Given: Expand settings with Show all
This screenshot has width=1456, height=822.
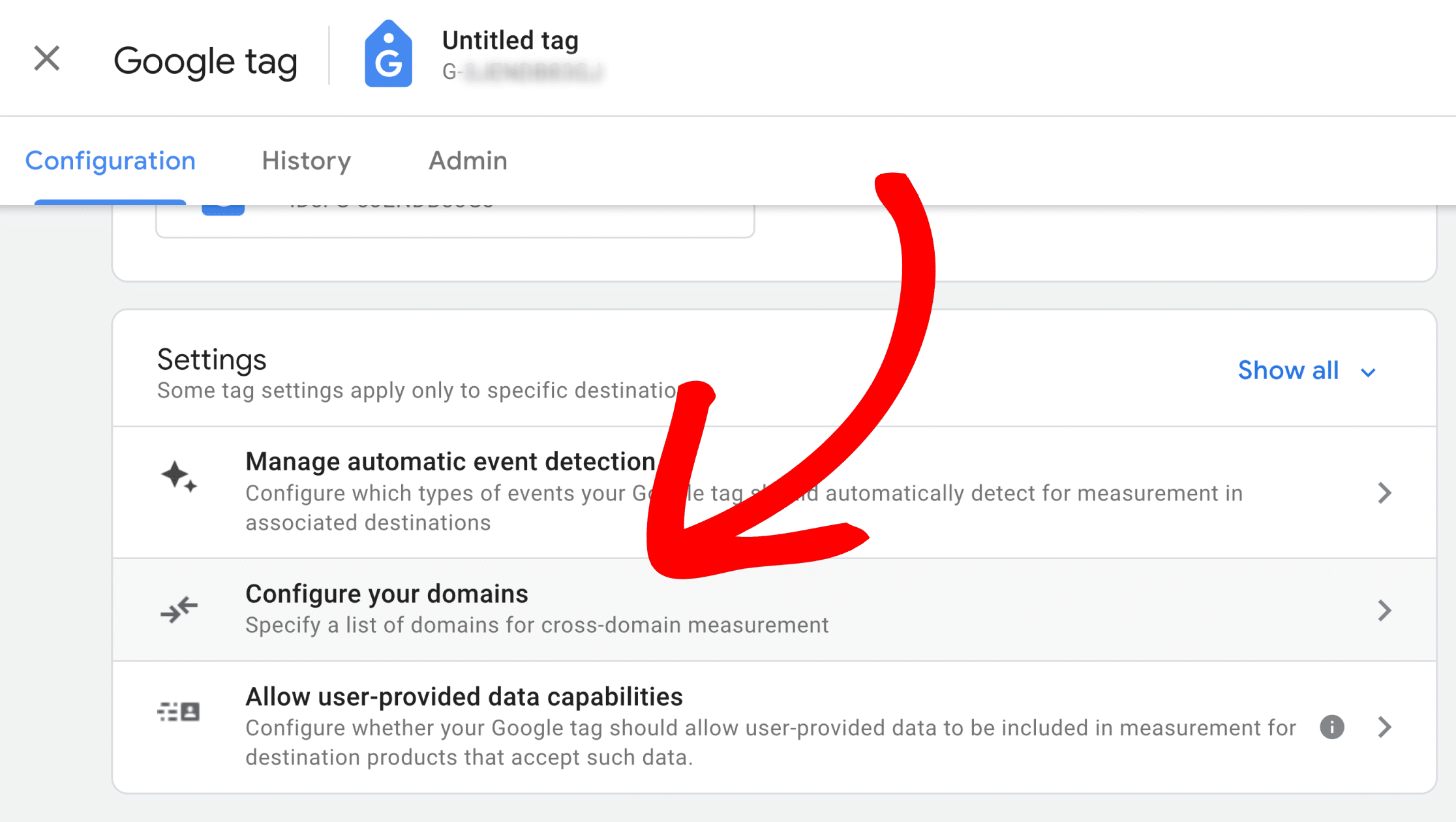Looking at the screenshot, I should click(1288, 371).
